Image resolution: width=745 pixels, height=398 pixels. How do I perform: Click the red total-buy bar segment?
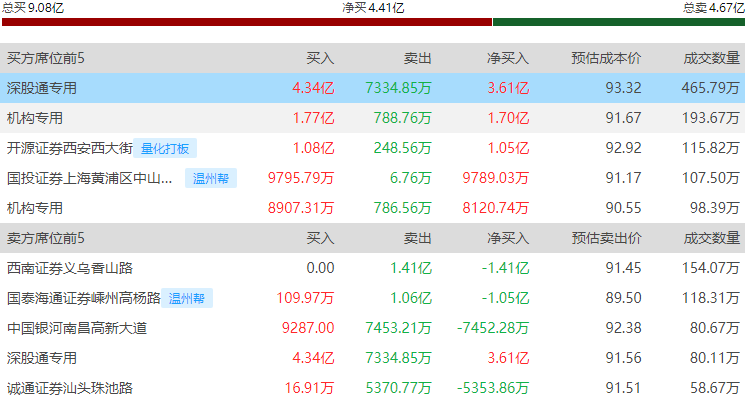pyautogui.click(x=247, y=22)
